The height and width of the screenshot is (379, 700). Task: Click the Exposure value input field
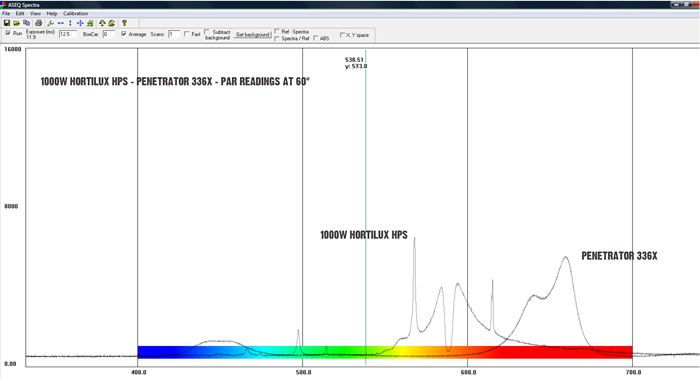point(68,34)
